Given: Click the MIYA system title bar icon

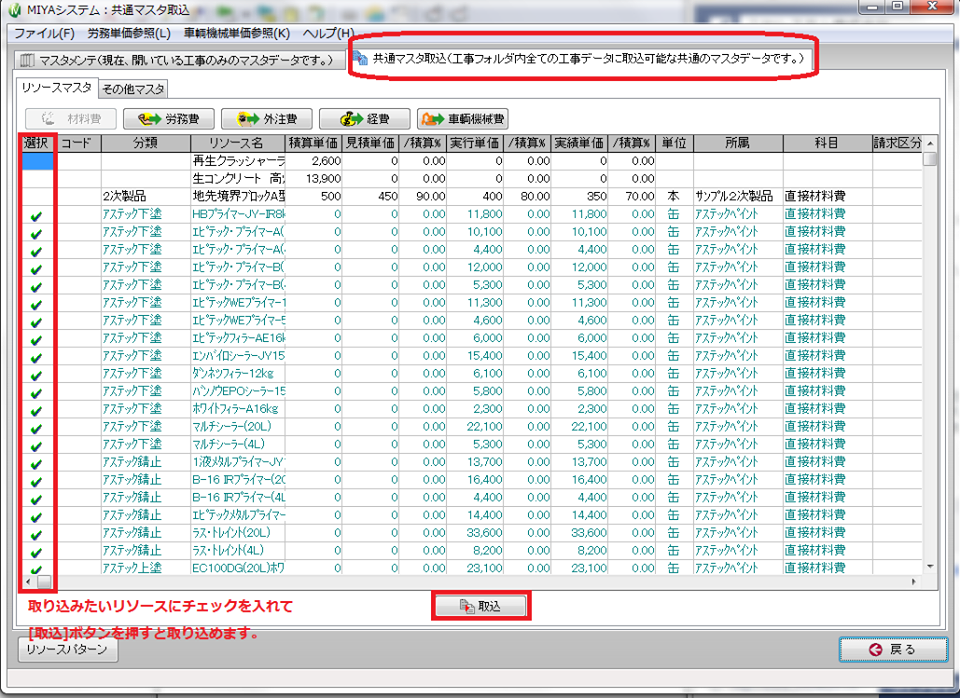Looking at the screenshot, I should point(15,10).
